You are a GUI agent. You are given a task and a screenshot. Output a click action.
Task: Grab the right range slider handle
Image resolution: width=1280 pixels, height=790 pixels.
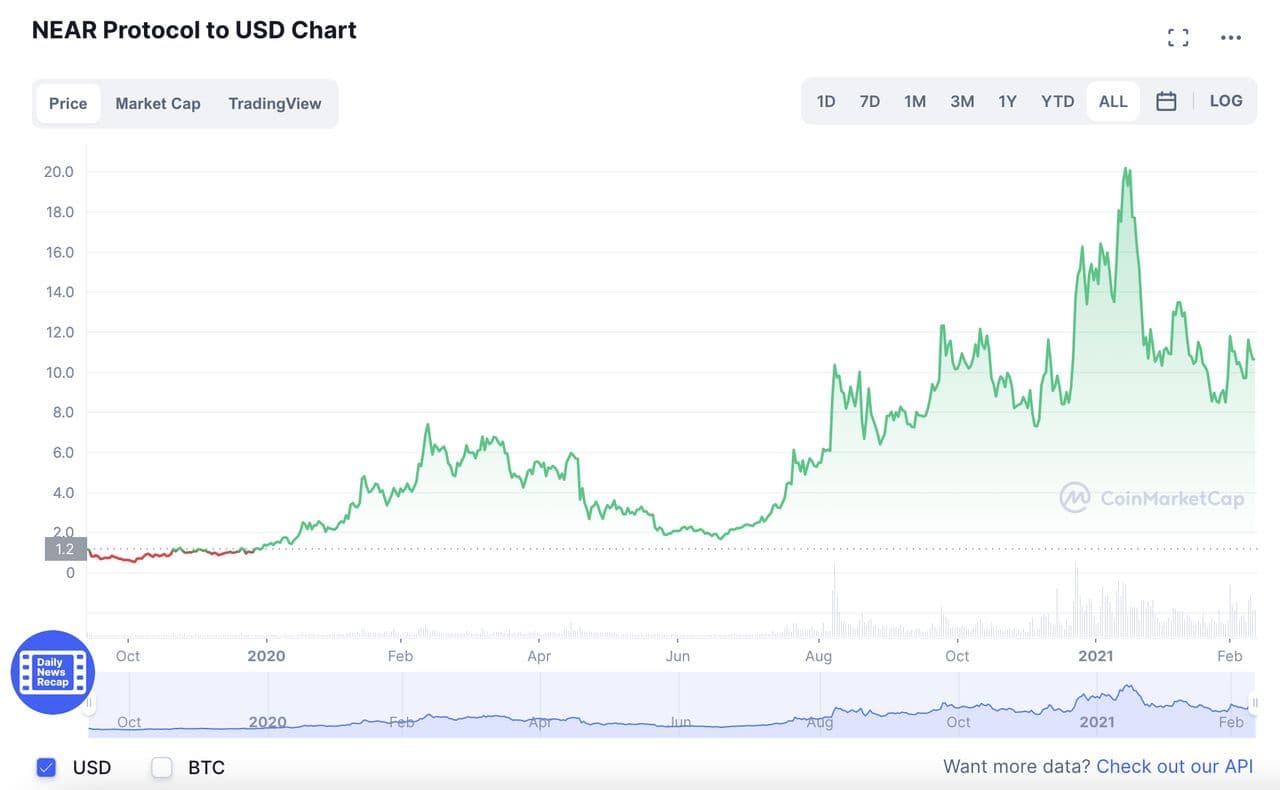coord(1254,704)
